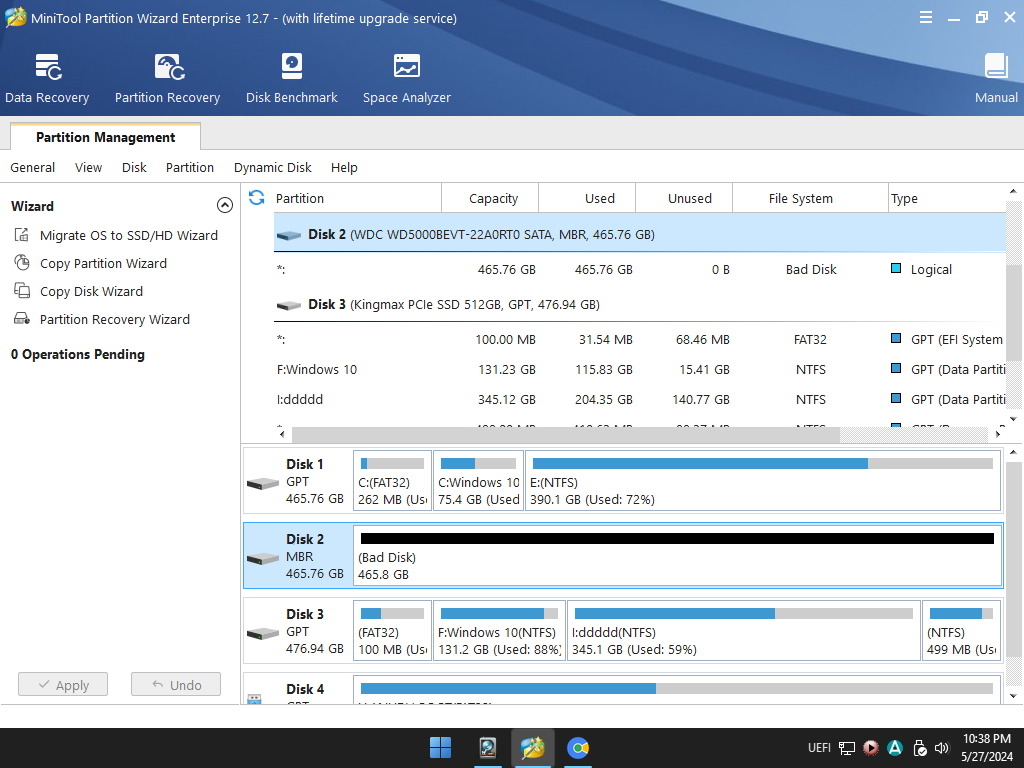Click the Partition Recovery Wizard sidebar icon
1024x768 pixels.
click(22, 319)
